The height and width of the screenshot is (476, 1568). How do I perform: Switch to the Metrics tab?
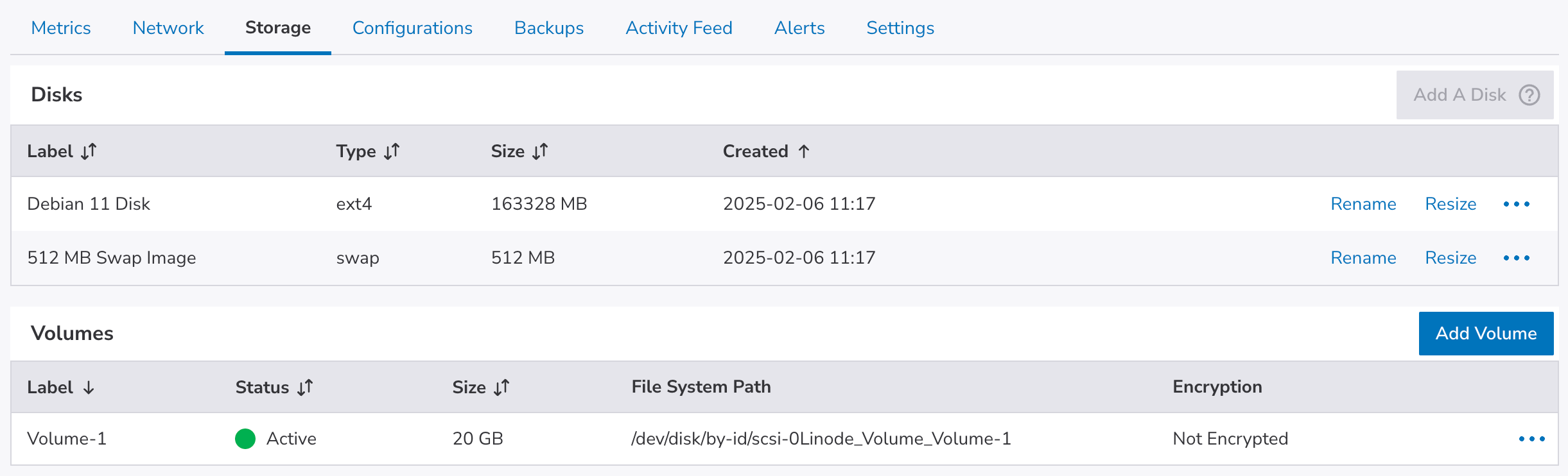61,28
